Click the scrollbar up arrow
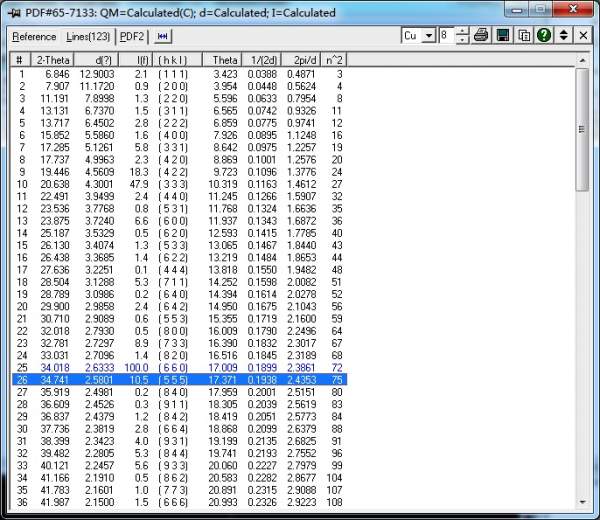The width and height of the screenshot is (600, 520). pos(582,60)
